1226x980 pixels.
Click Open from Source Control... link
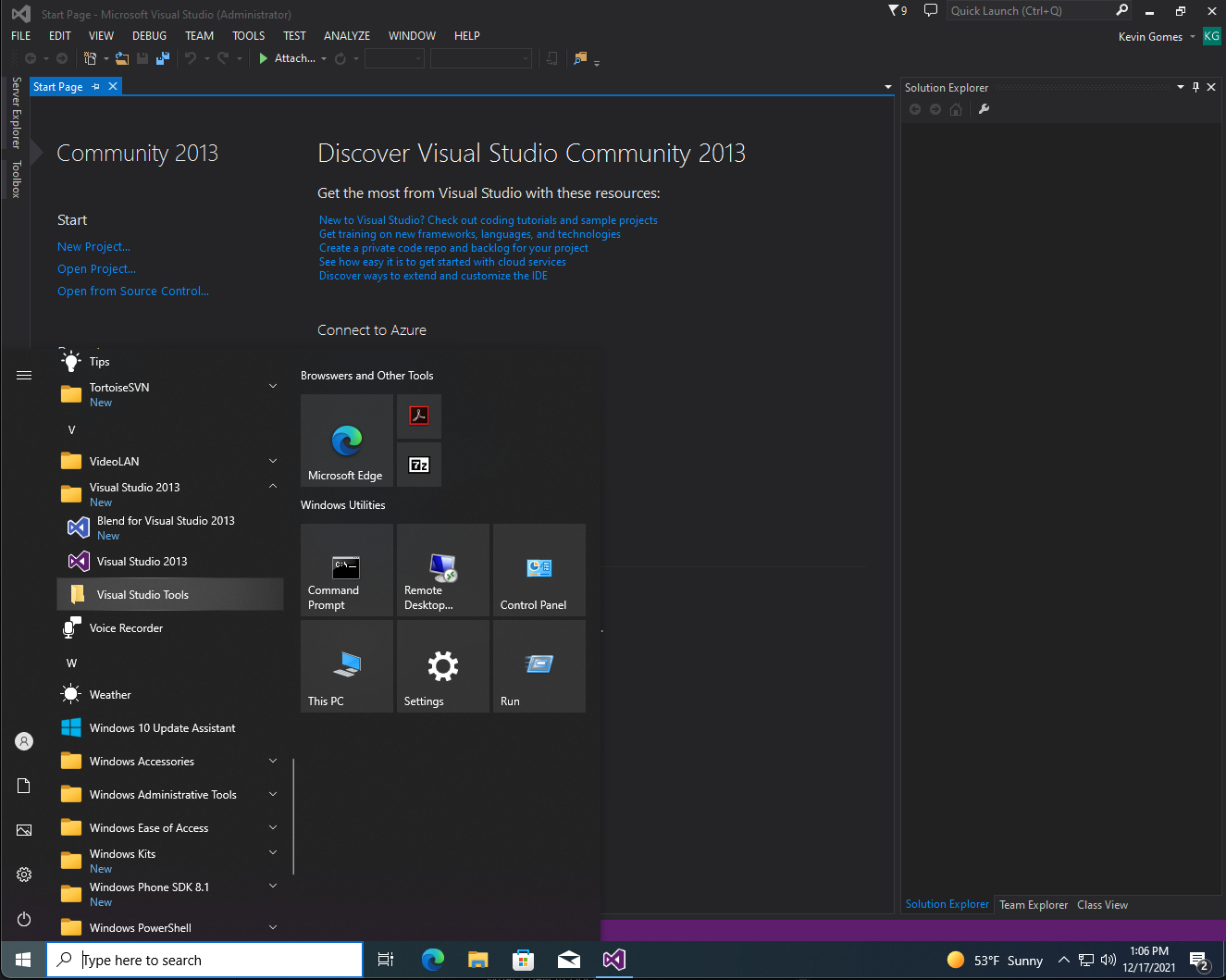[x=133, y=292]
